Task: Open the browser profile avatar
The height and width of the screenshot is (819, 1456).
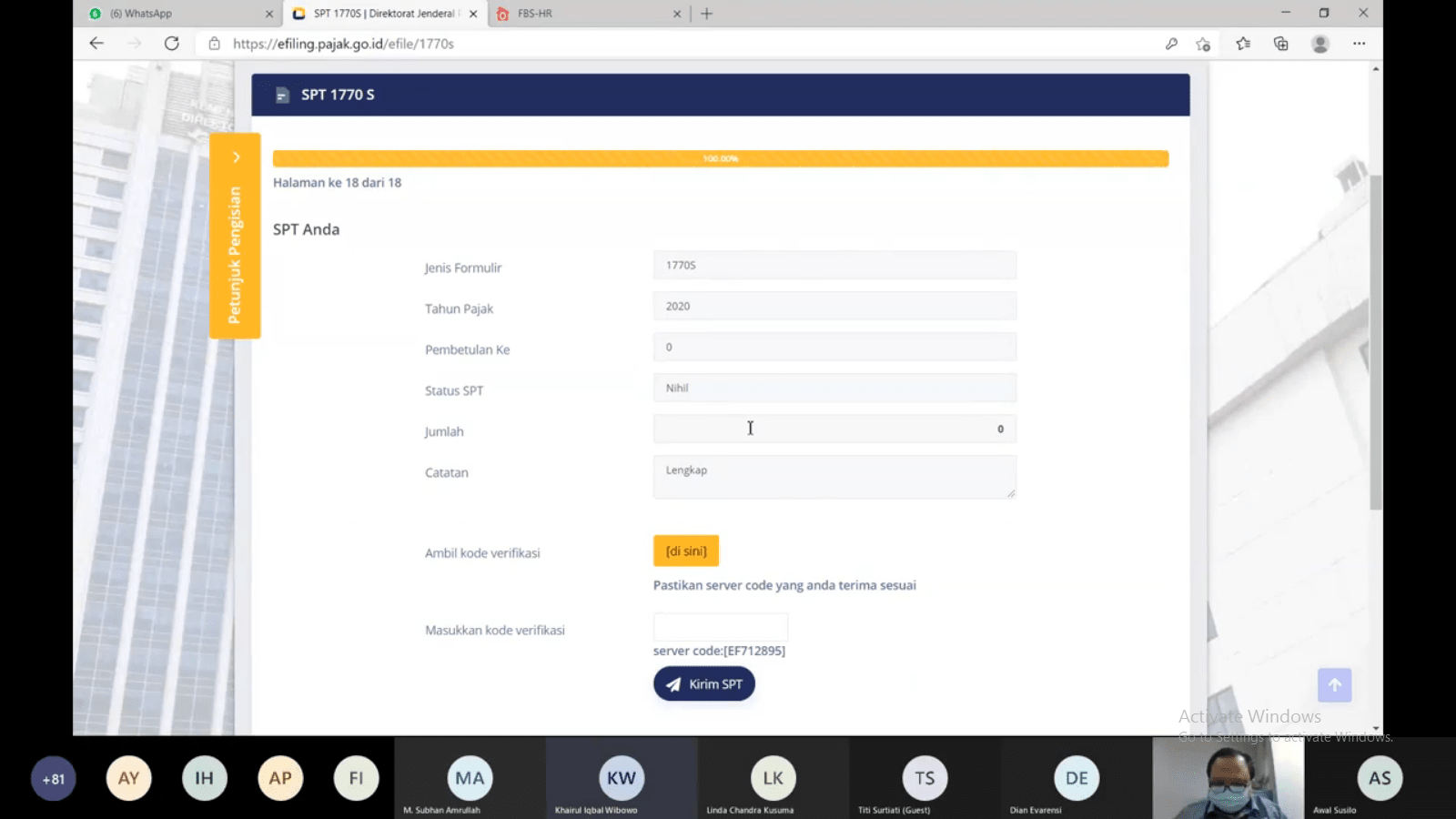Action: [x=1320, y=44]
